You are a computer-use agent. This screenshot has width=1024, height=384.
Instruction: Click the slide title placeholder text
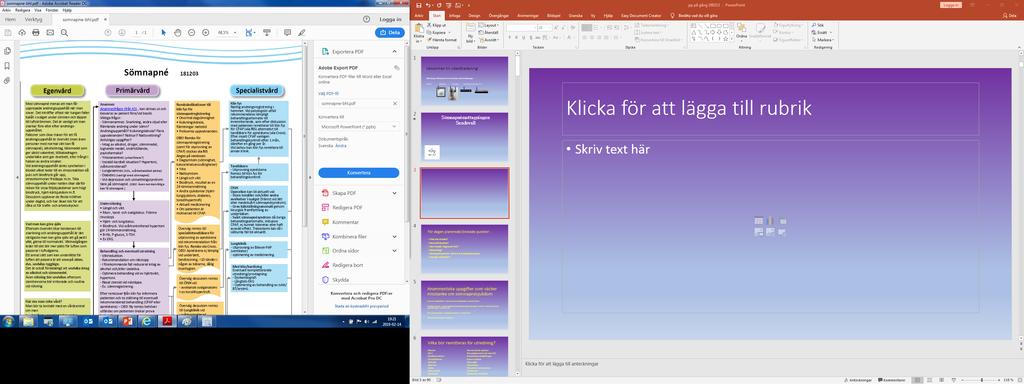(x=689, y=108)
